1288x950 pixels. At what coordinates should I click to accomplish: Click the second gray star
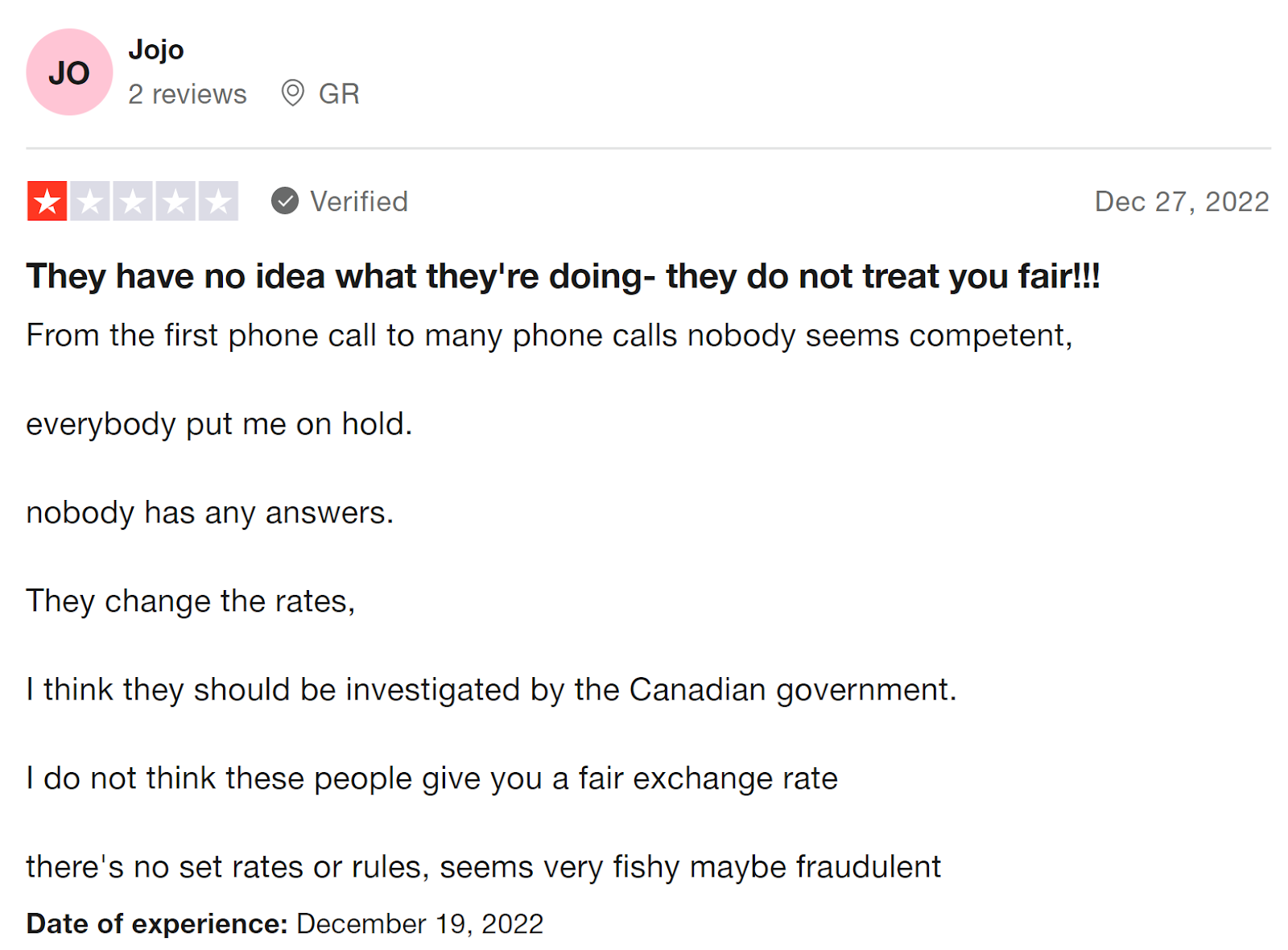pos(90,201)
